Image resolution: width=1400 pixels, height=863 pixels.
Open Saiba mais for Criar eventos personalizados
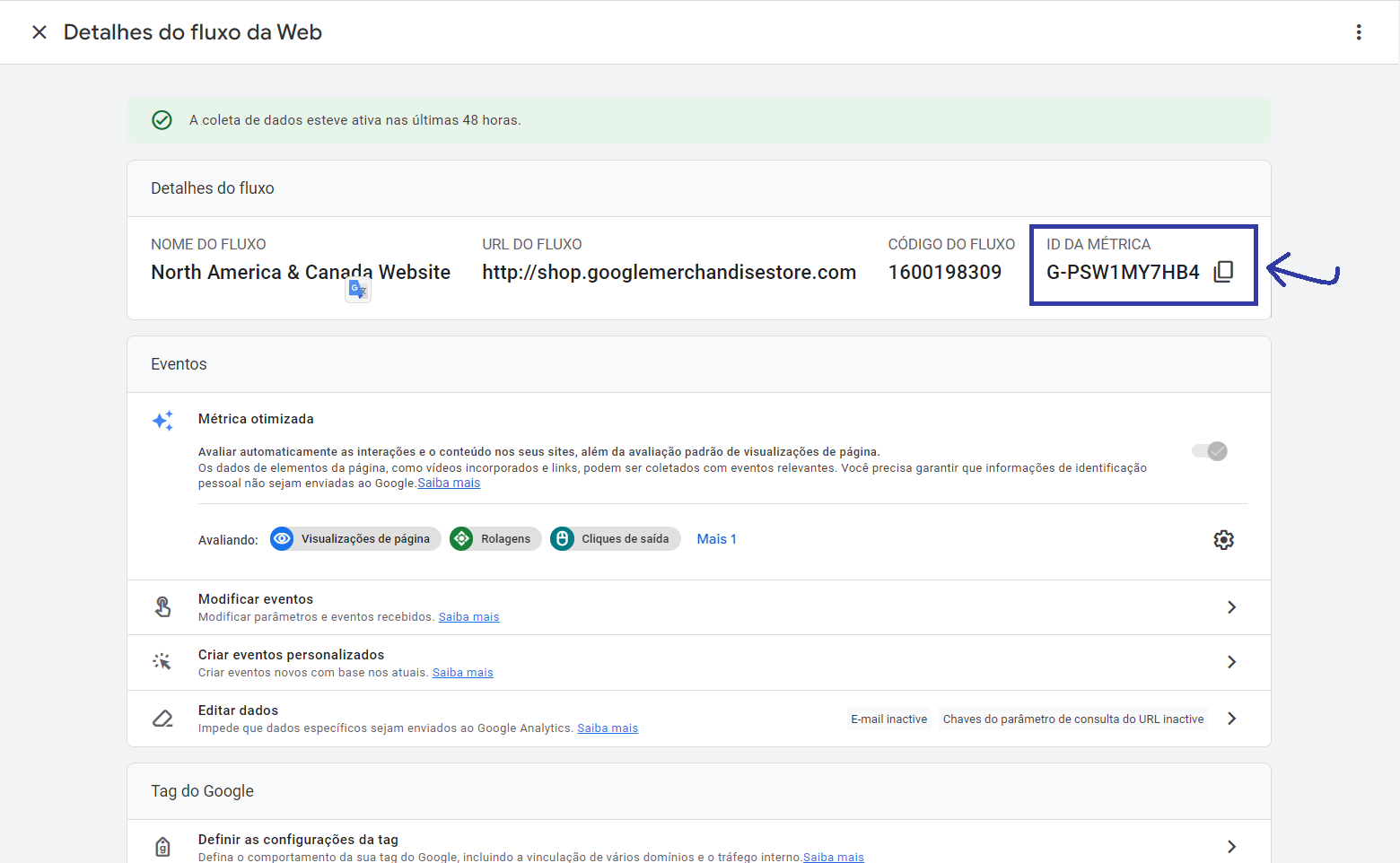pyautogui.click(x=463, y=673)
